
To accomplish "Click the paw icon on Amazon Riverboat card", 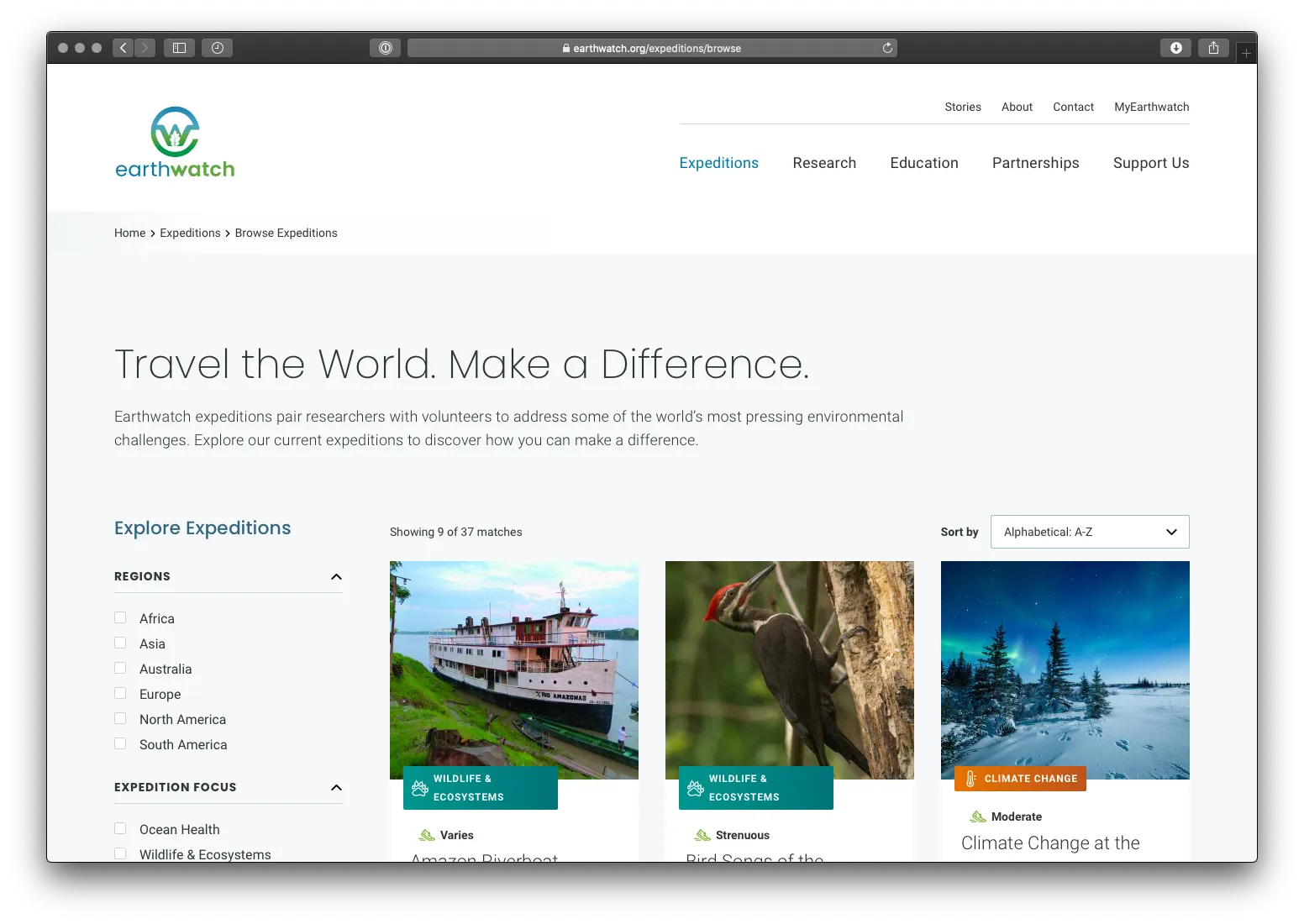I will (x=420, y=788).
